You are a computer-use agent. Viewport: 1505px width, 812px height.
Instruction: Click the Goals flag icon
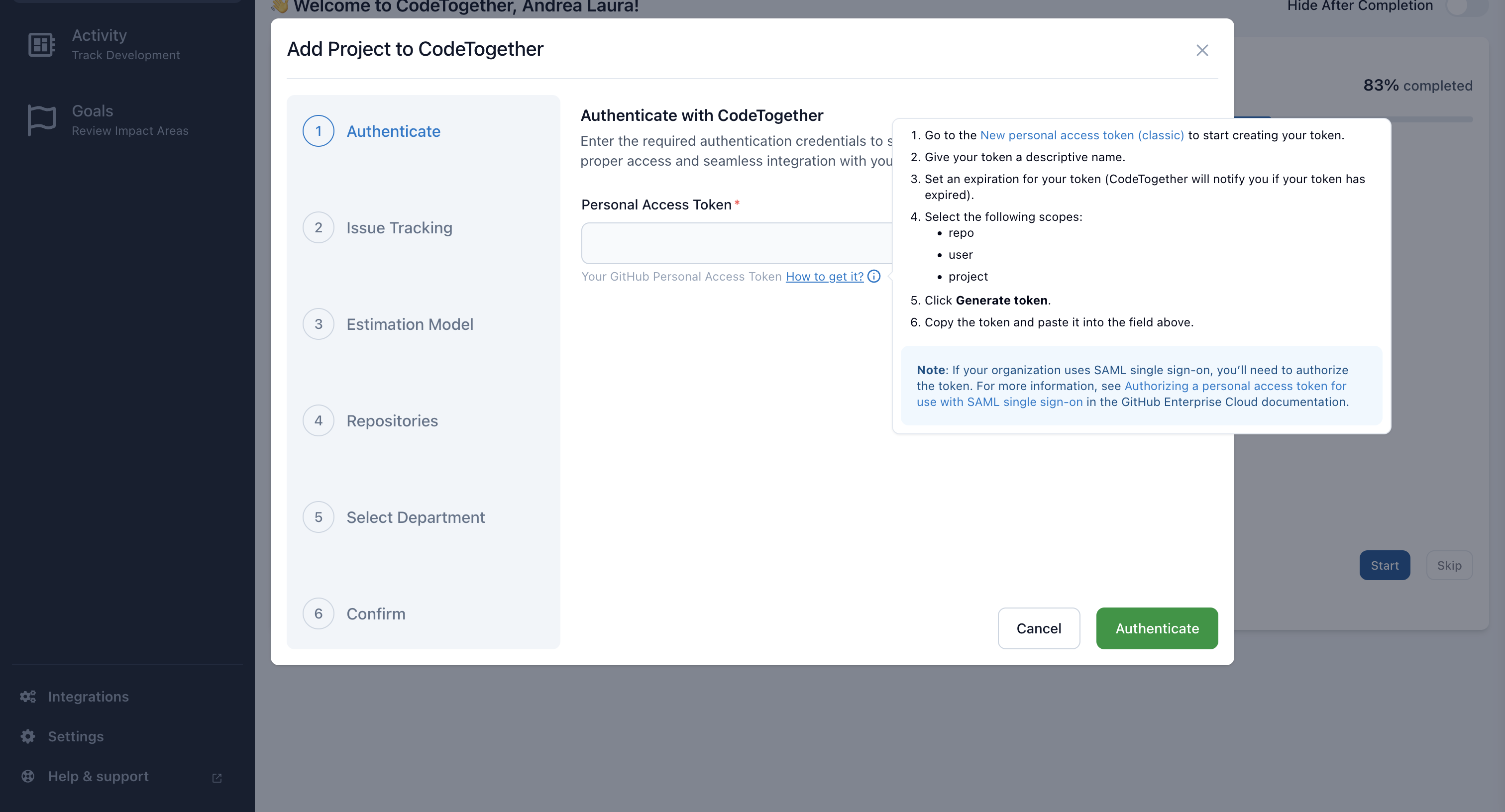(41, 120)
